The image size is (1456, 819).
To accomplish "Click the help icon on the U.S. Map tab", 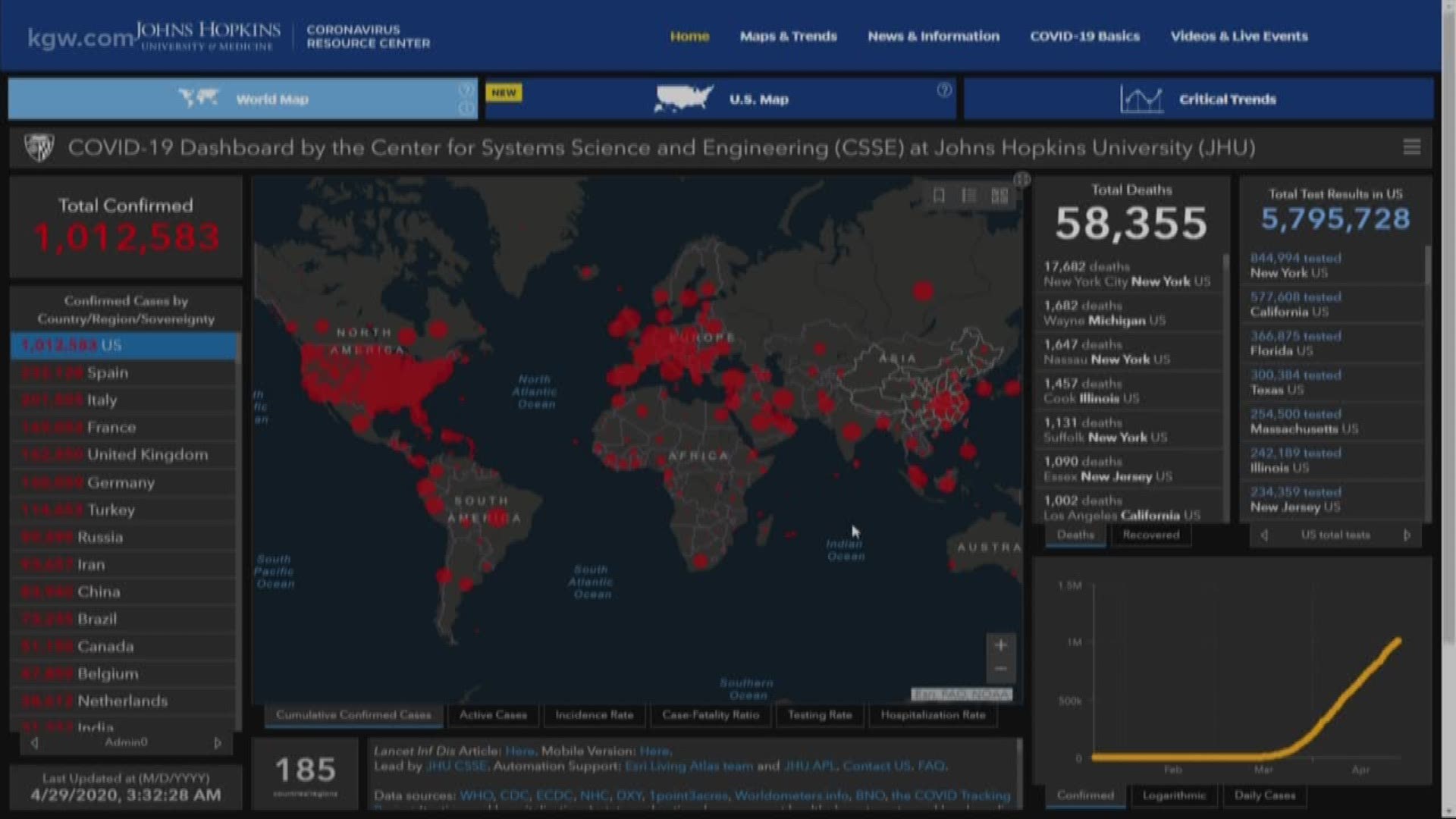I will point(944,90).
